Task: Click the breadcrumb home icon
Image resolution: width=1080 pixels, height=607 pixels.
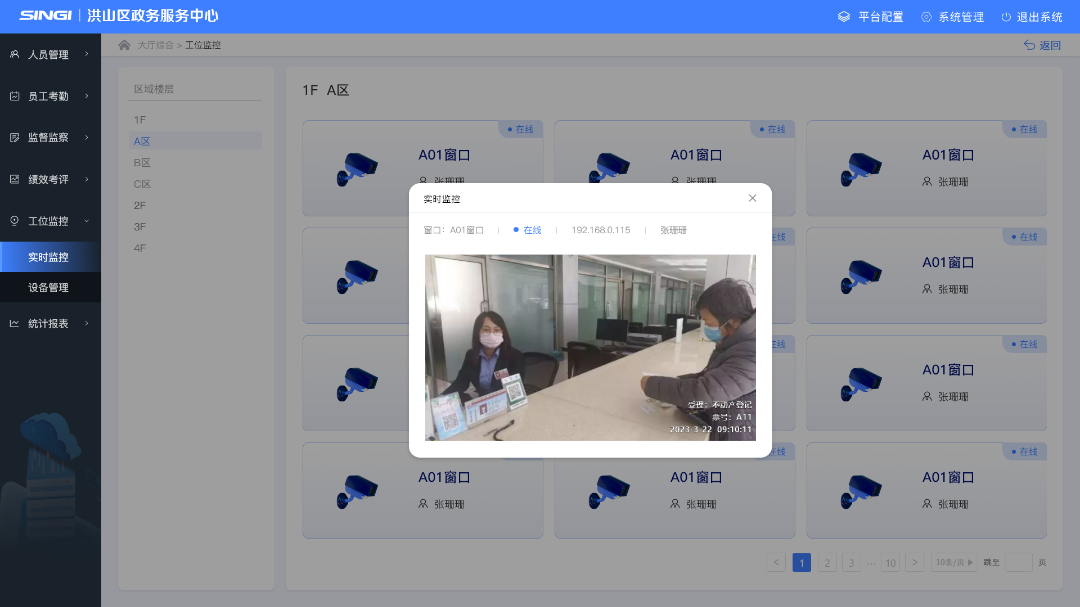Action: [x=124, y=45]
